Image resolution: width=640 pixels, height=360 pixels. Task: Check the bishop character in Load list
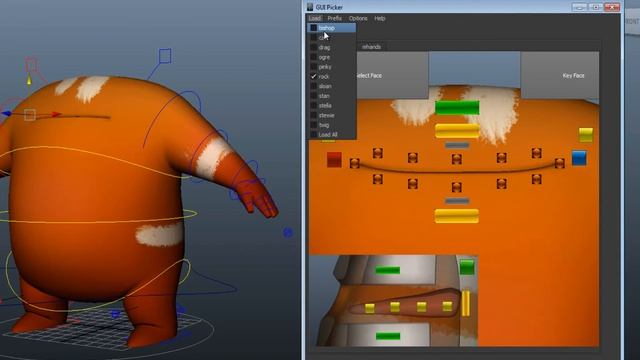(x=331, y=28)
